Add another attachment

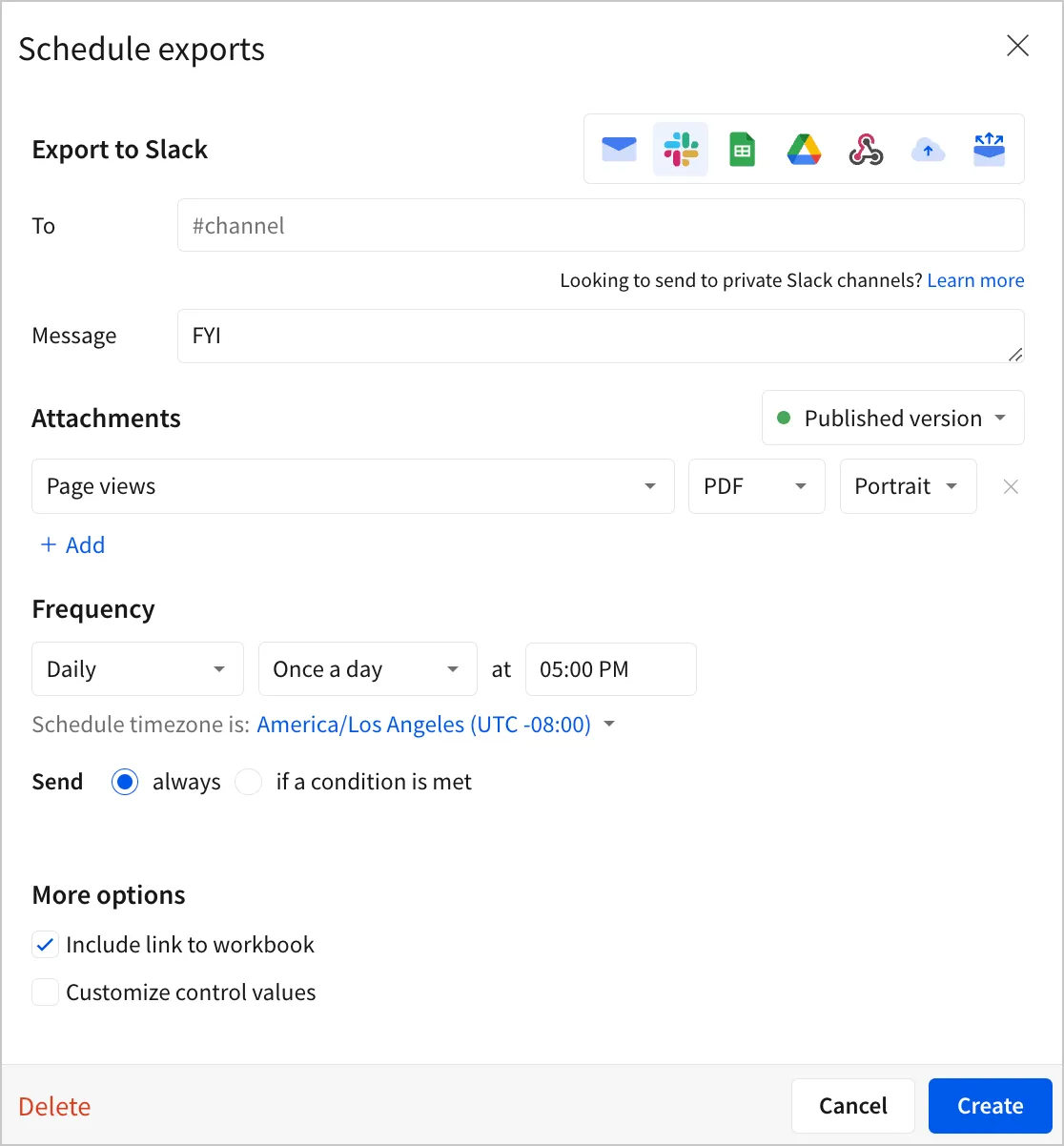tap(72, 545)
